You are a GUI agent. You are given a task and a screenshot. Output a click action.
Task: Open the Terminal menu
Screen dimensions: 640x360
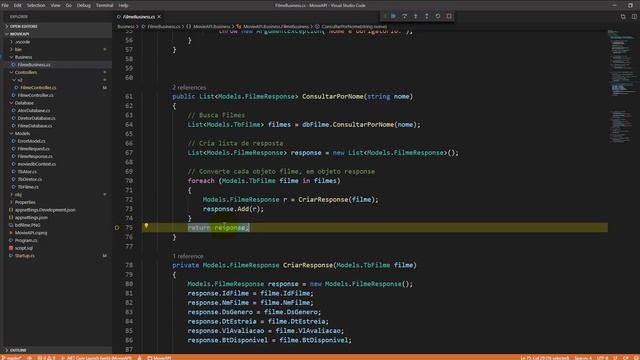[x=104, y=5]
